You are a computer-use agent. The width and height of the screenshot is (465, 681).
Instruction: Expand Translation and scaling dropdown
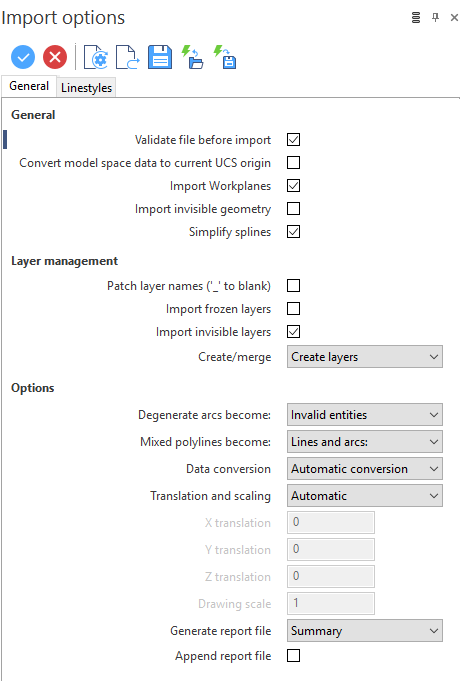point(365,496)
